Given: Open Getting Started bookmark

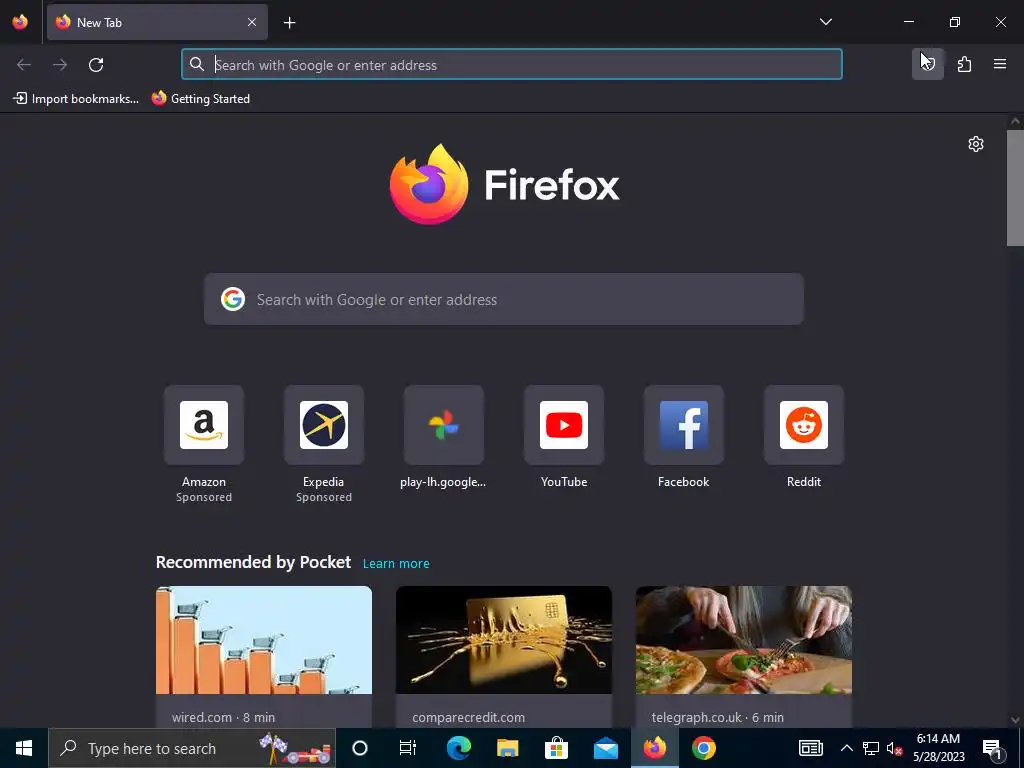Looking at the screenshot, I should [x=200, y=99].
